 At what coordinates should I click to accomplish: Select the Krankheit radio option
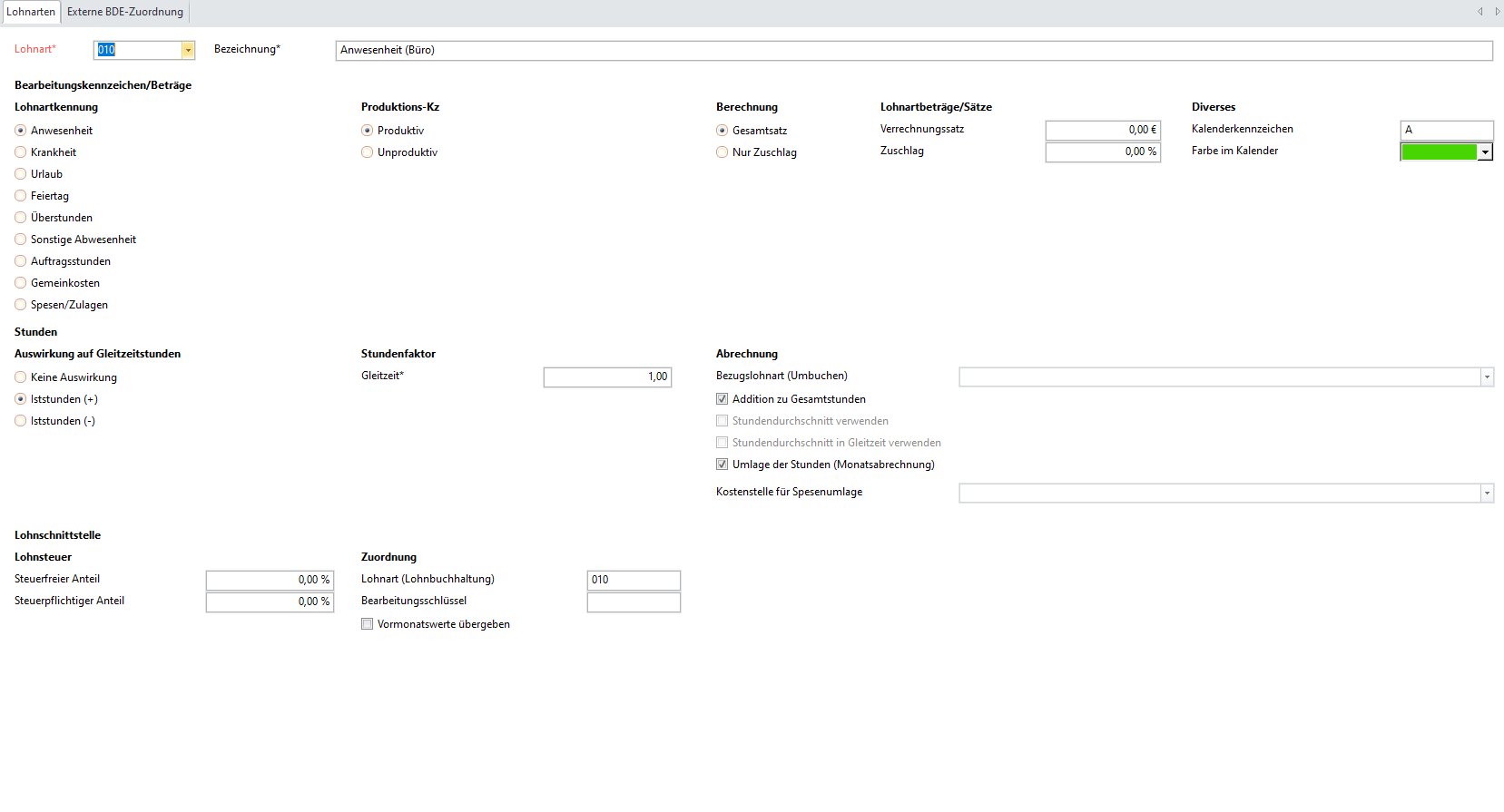(x=21, y=152)
